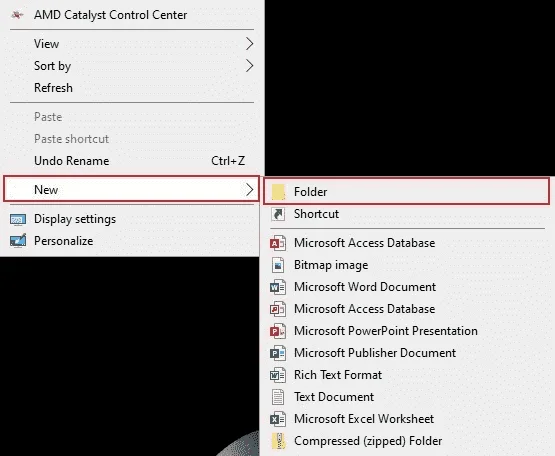Expand the View submenu arrow
Viewport: 555px width, 456px height.
click(250, 44)
